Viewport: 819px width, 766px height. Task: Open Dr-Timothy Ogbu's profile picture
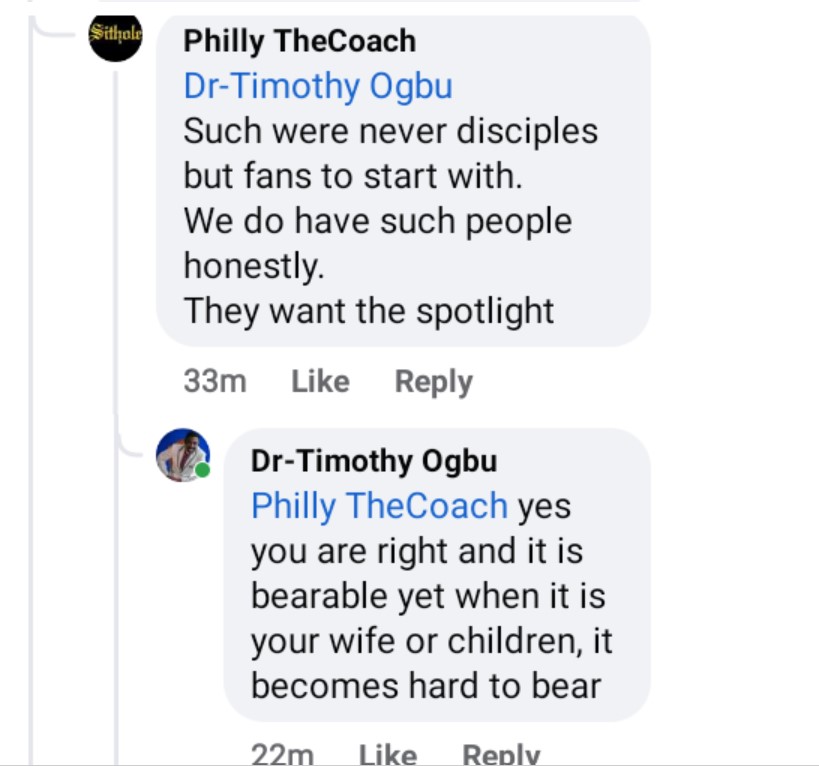(x=182, y=455)
